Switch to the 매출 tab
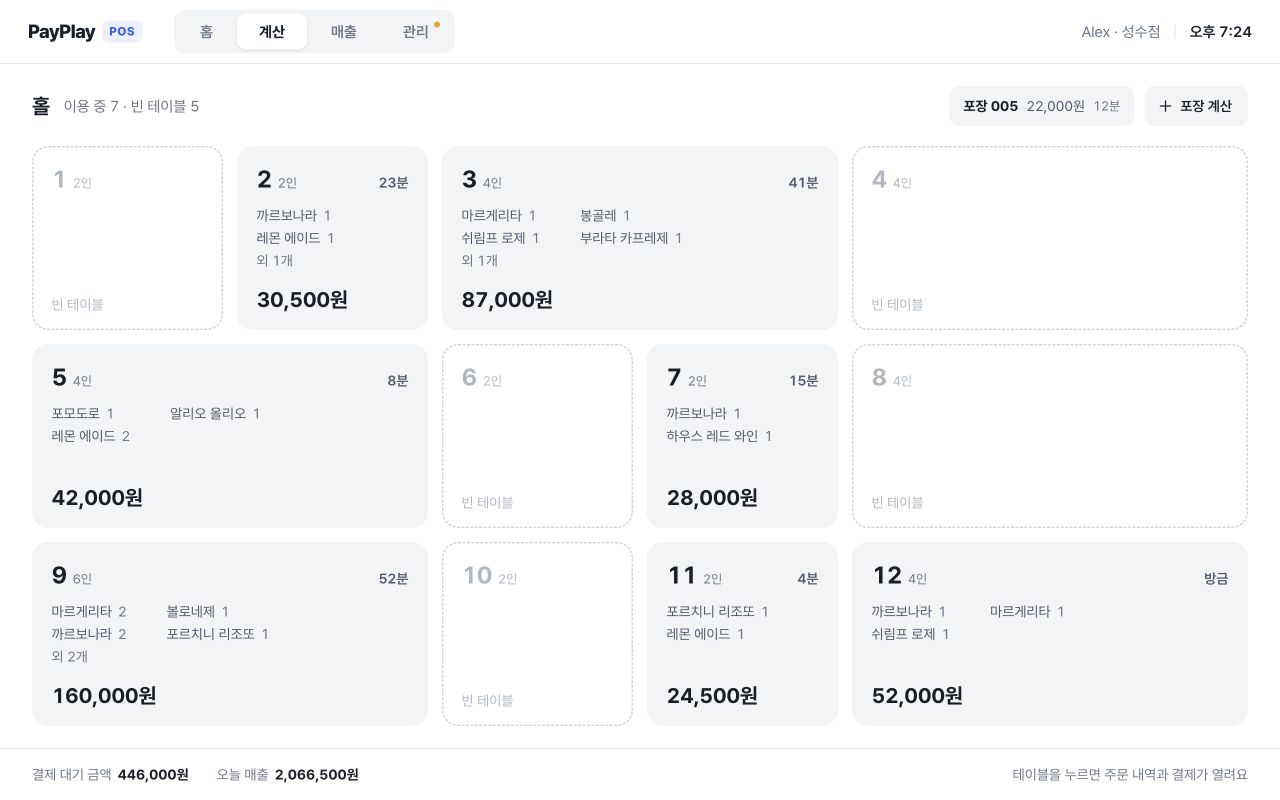The image size is (1280, 800). [344, 32]
